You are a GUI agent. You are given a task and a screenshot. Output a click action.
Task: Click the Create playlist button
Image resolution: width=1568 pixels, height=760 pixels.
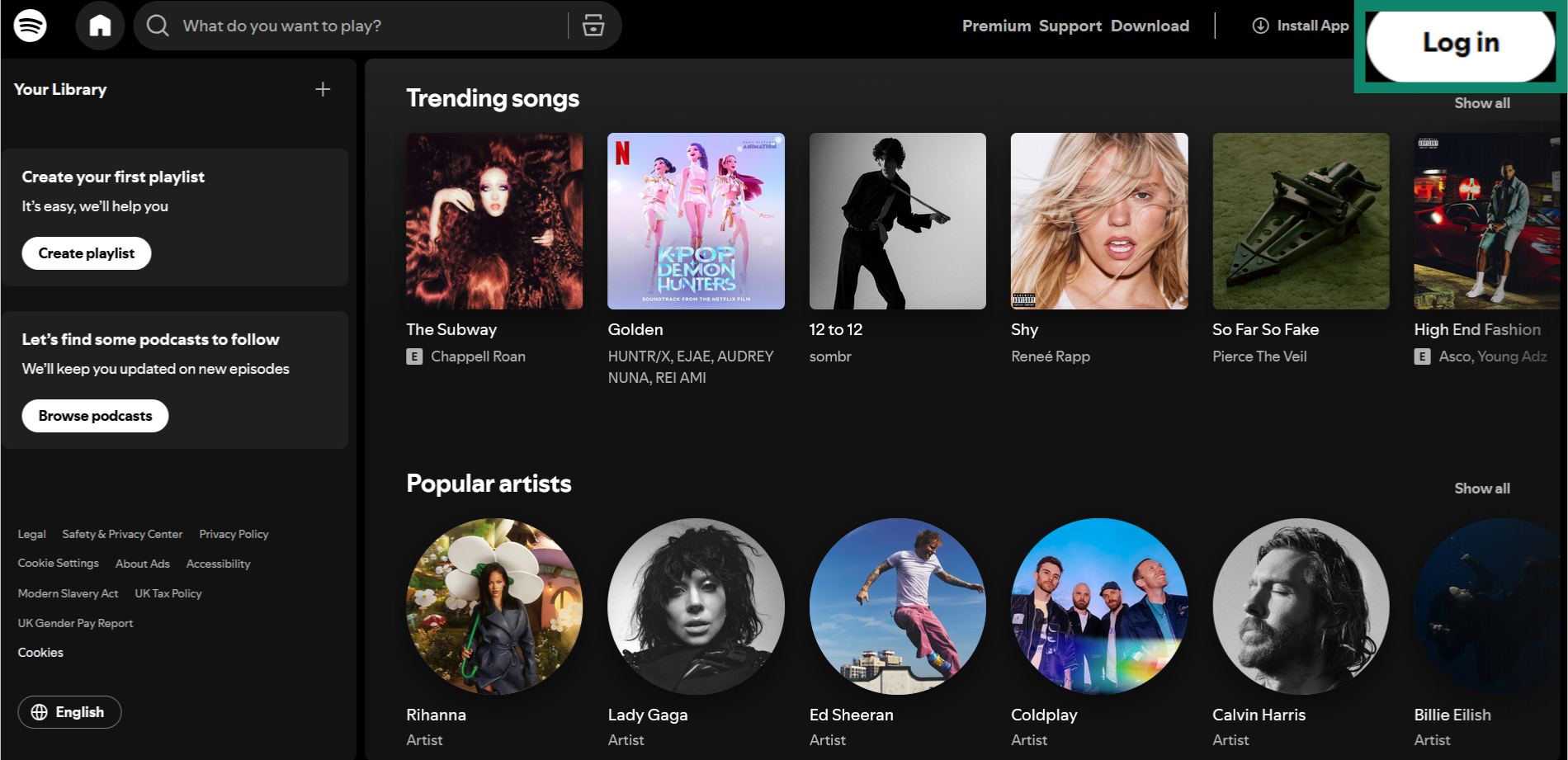[86, 253]
